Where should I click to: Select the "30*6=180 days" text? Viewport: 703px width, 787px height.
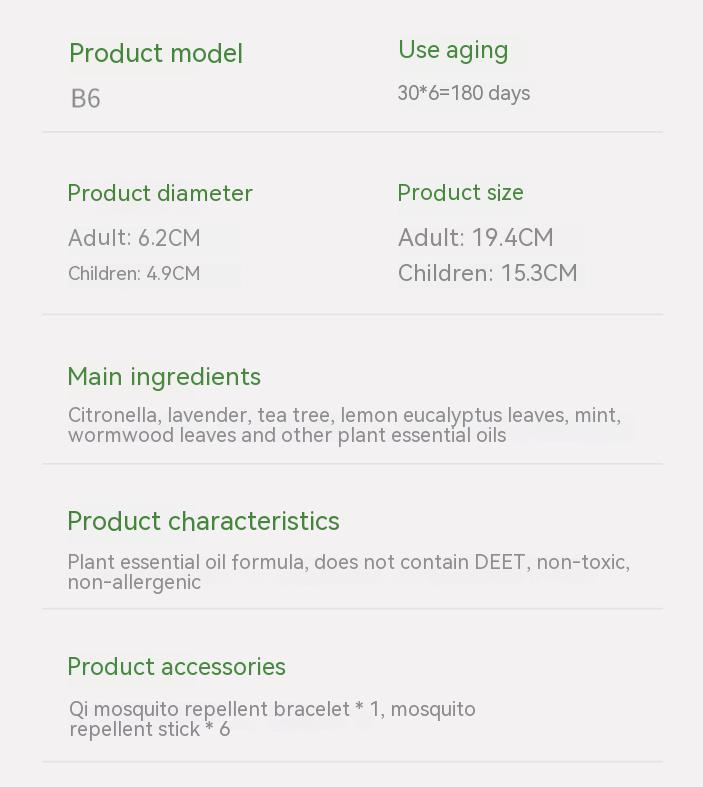[464, 94]
